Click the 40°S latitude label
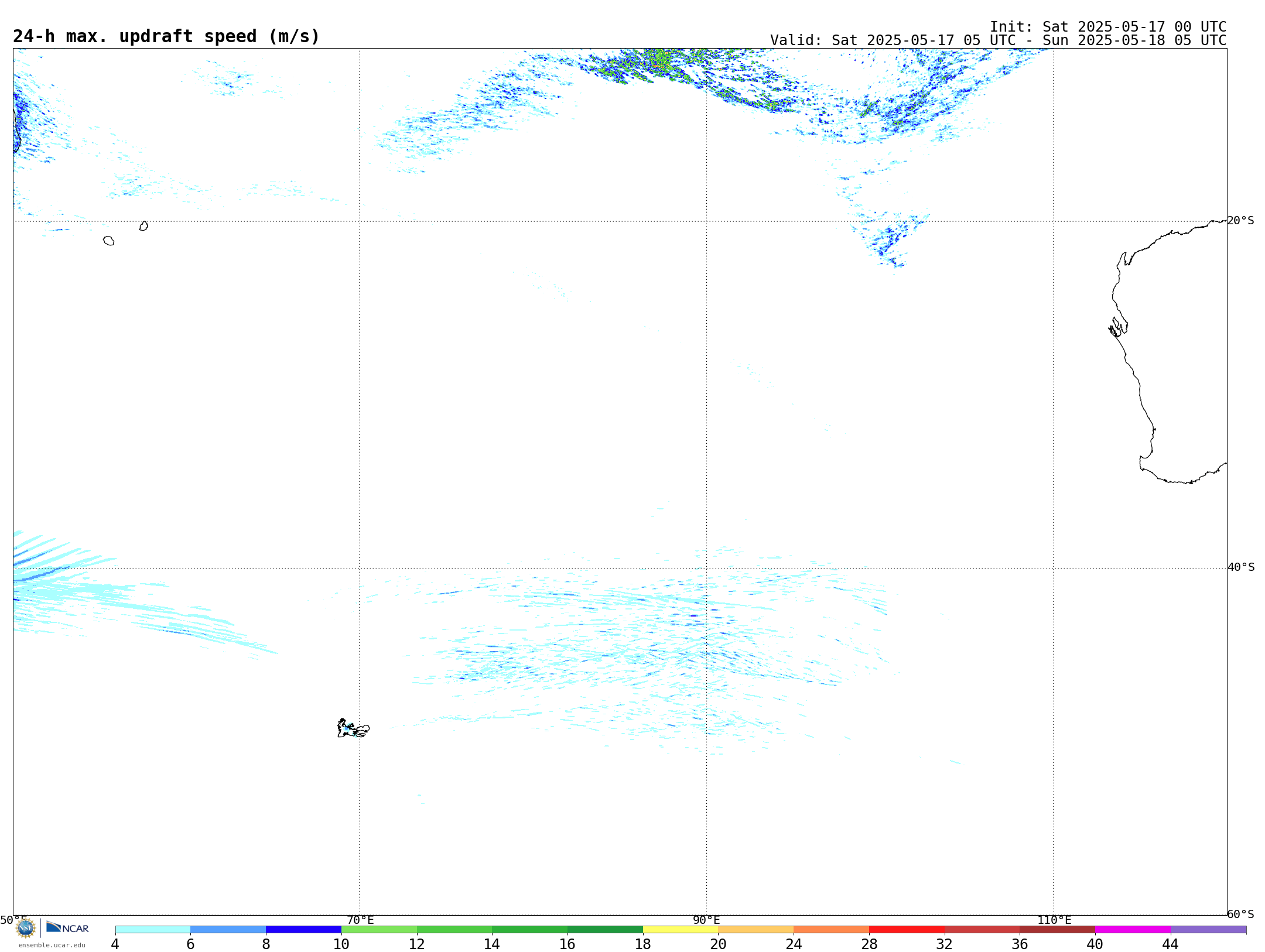The width and height of the screenshot is (1265, 952). pyautogui.click(x=1241, y=567)
